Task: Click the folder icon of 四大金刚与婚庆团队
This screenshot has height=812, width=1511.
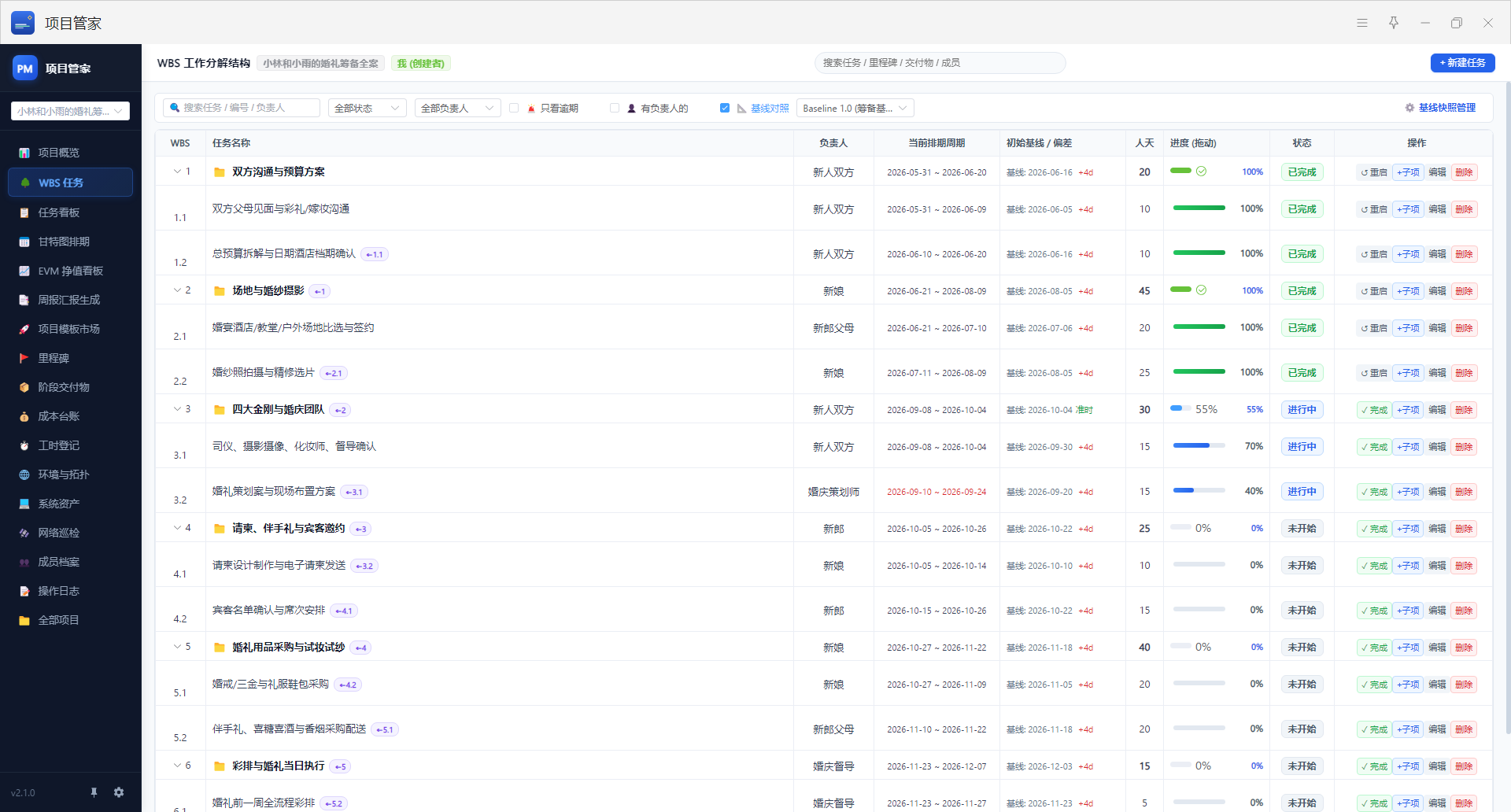Action: [x=220, y=410]
